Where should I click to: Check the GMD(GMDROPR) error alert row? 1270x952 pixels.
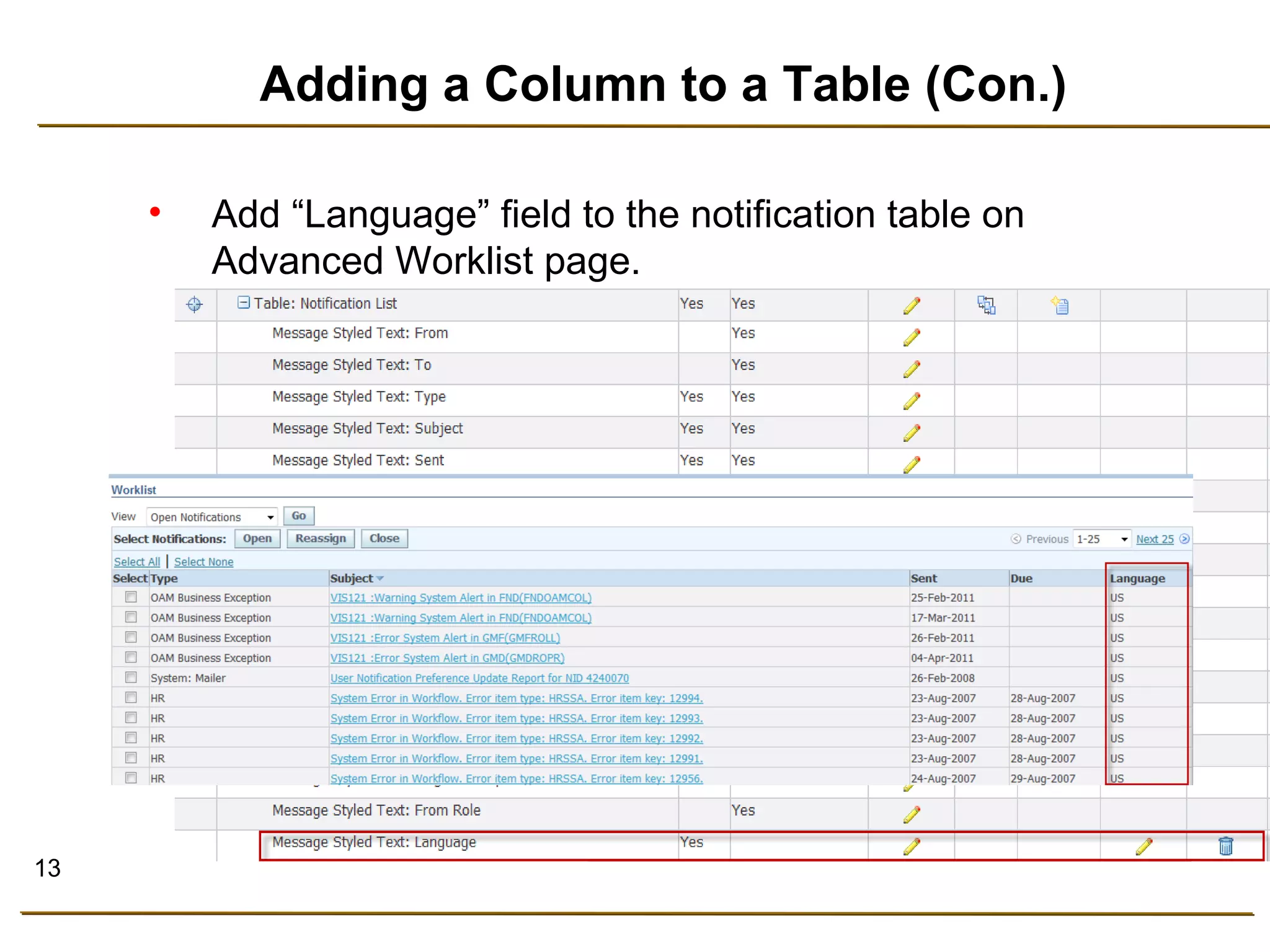[131, 657]
